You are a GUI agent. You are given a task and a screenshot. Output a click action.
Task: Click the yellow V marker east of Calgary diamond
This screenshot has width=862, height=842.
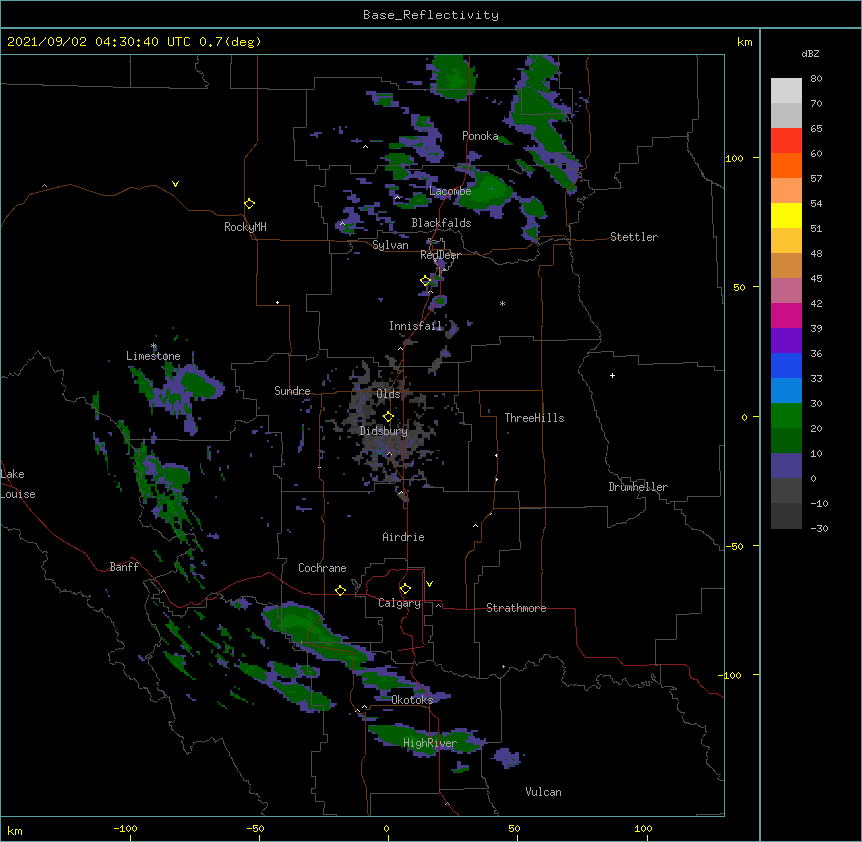429,584
